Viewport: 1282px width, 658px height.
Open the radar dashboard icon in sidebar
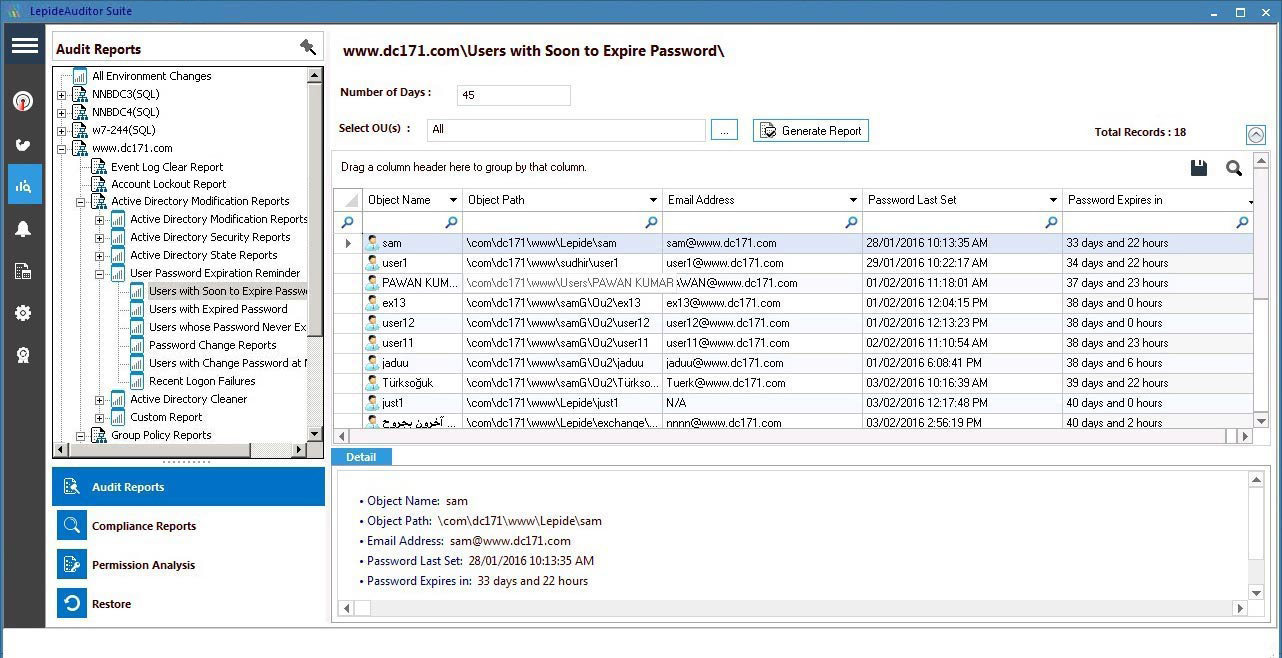click(23, 101)
